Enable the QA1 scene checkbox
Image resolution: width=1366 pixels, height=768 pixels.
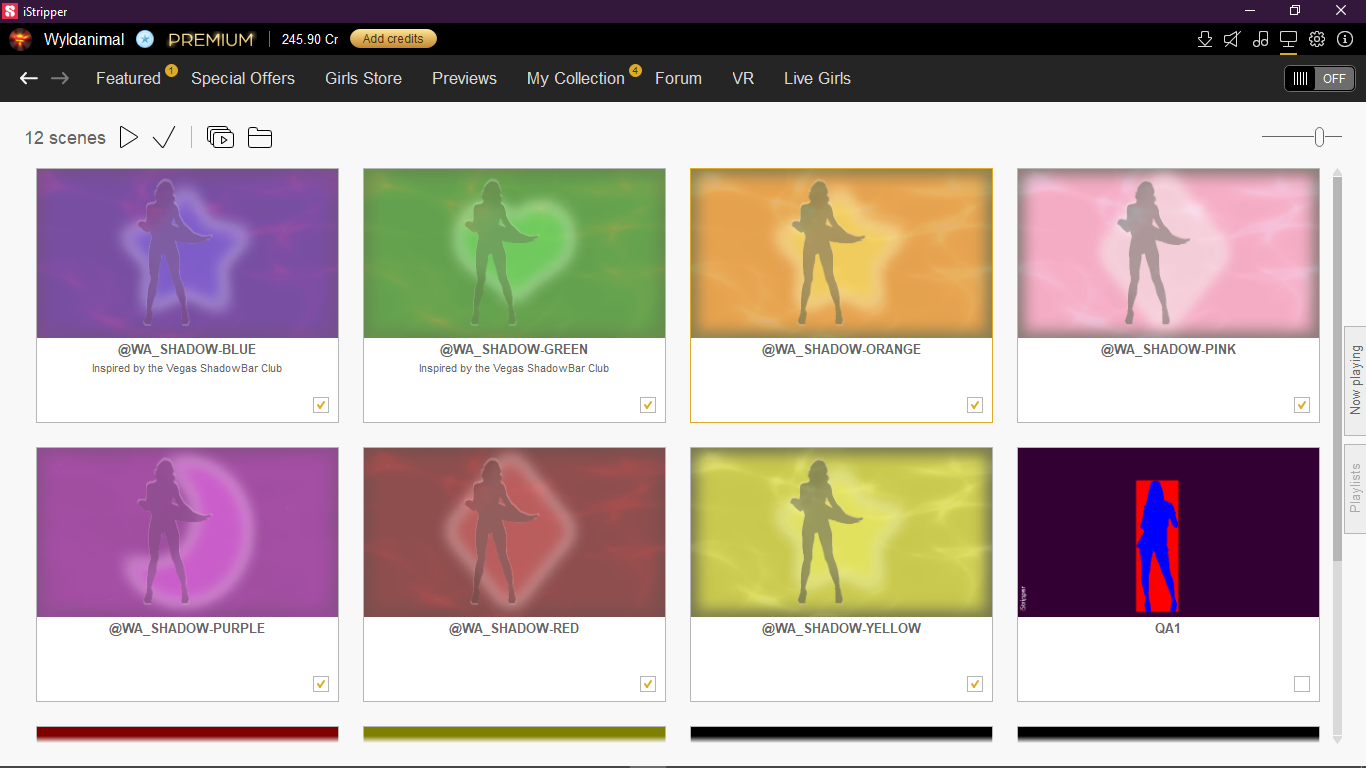click(x=1301, y=684)
